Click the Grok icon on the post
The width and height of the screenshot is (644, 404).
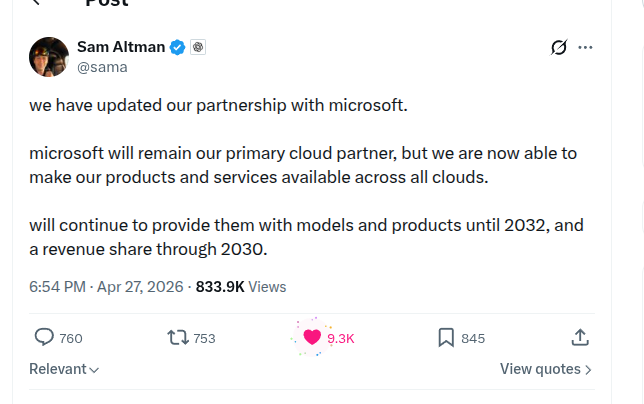[560, 47]
